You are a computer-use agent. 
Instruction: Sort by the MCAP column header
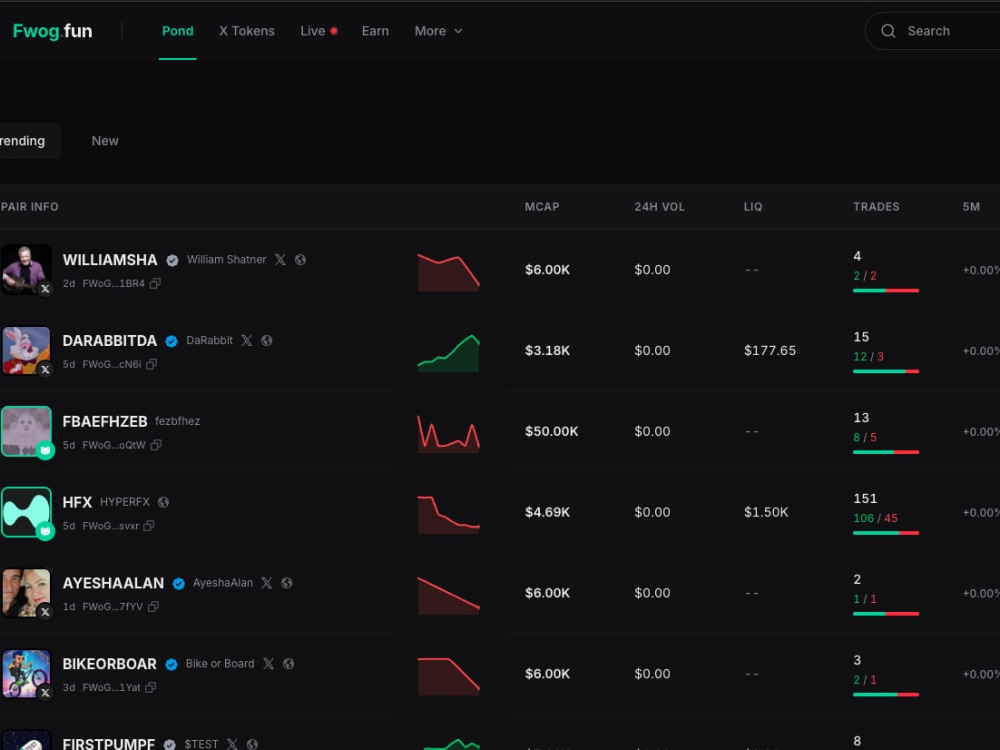point(541,207)
